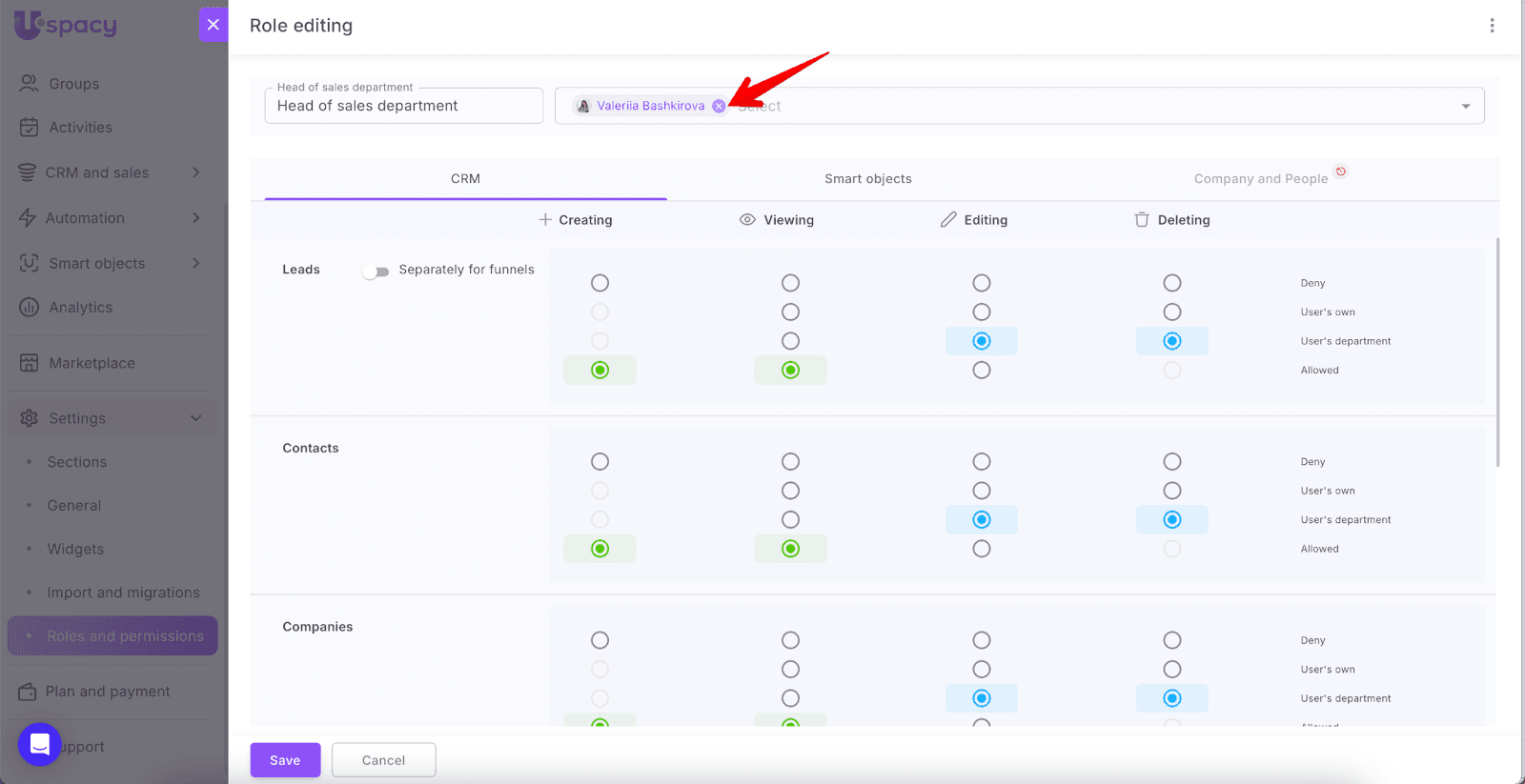
Task: Set Leads Viewing to User's own
Action: click(x=790, y=312)
